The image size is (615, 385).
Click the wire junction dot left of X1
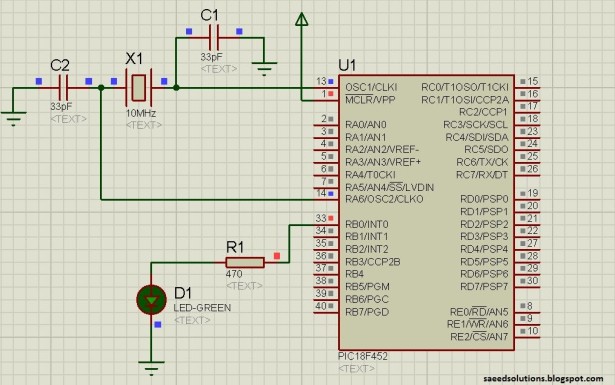tap(101, 88)
